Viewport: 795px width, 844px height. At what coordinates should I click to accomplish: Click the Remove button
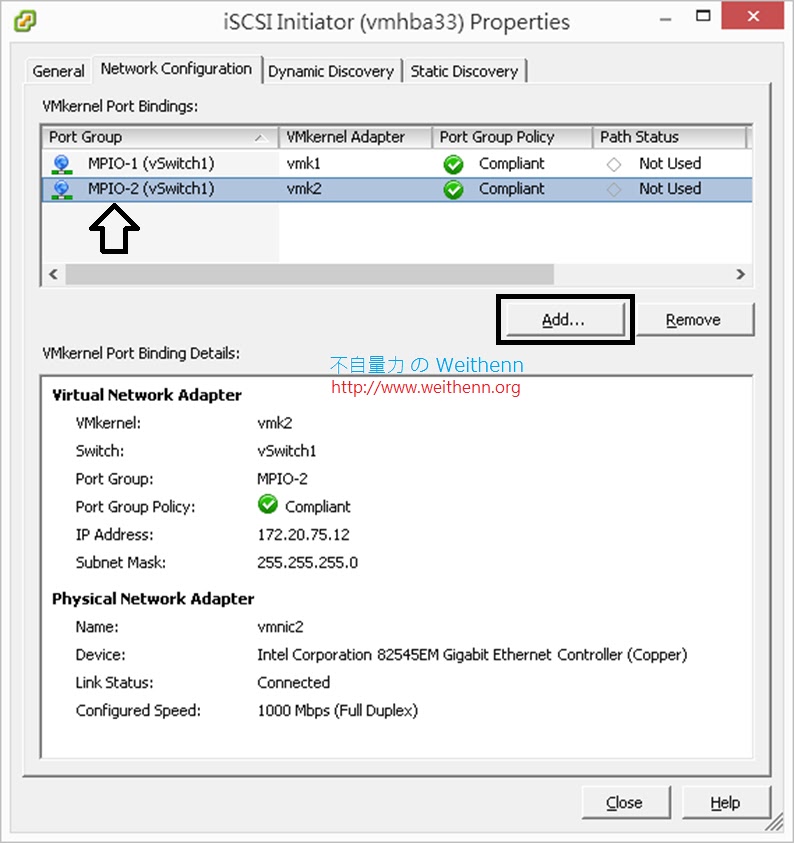point(694,320)
